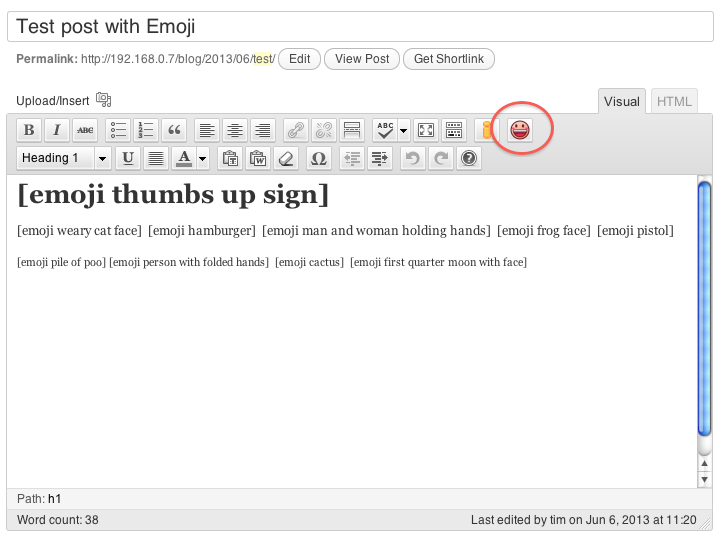Viewport: 725px width, 540px height.
Task: Align text left
Action: pos(207,130)
